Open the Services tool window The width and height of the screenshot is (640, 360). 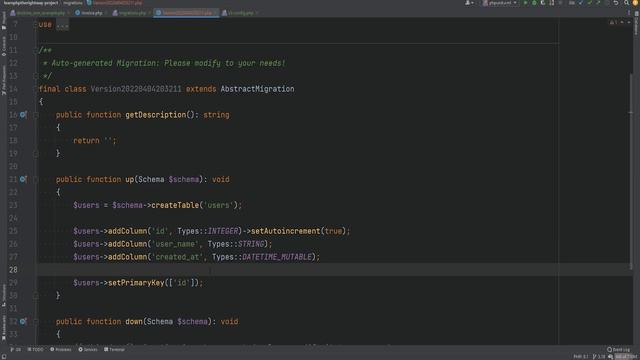(88, 349)
